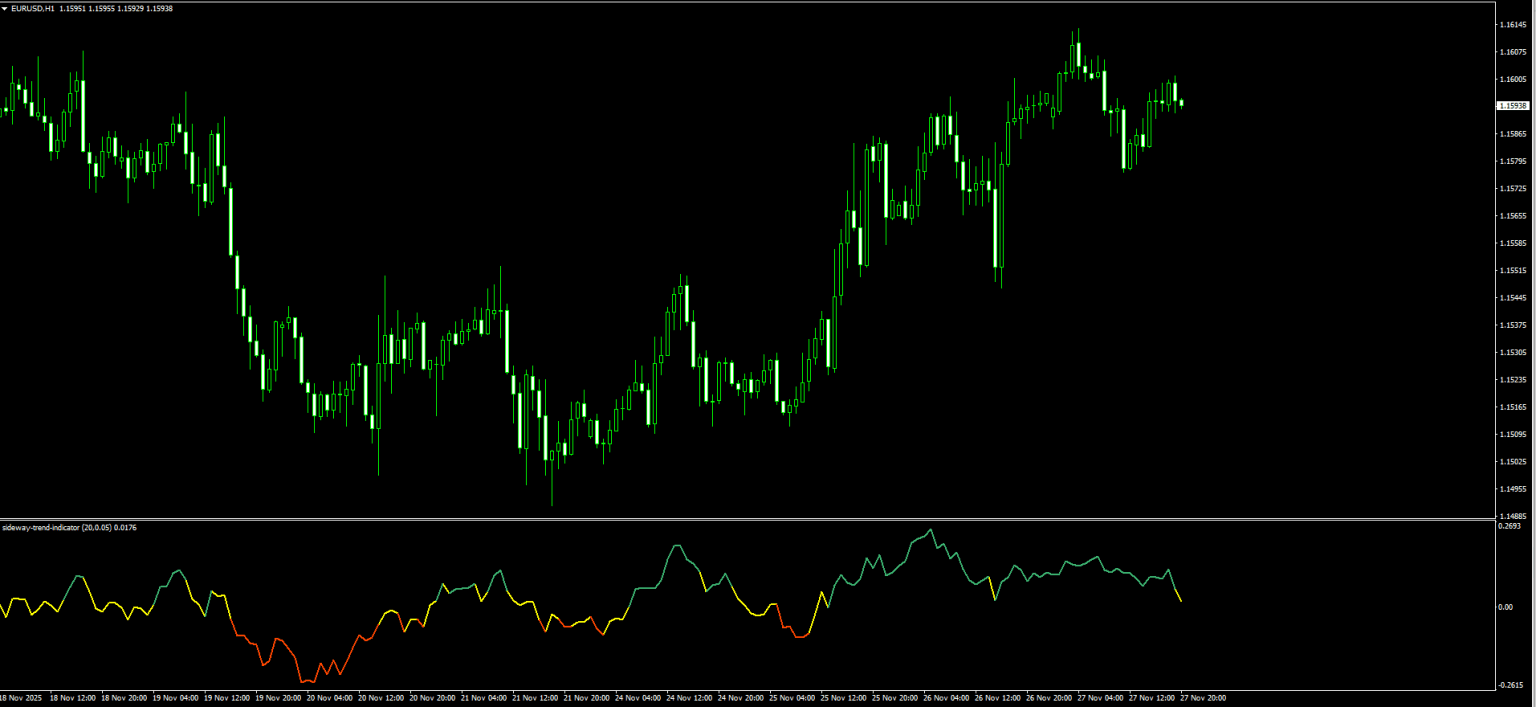The height and width of the screenshot is (707, 1536).
Task: Select the indicator value 0.0176
Action: [124, 527]
